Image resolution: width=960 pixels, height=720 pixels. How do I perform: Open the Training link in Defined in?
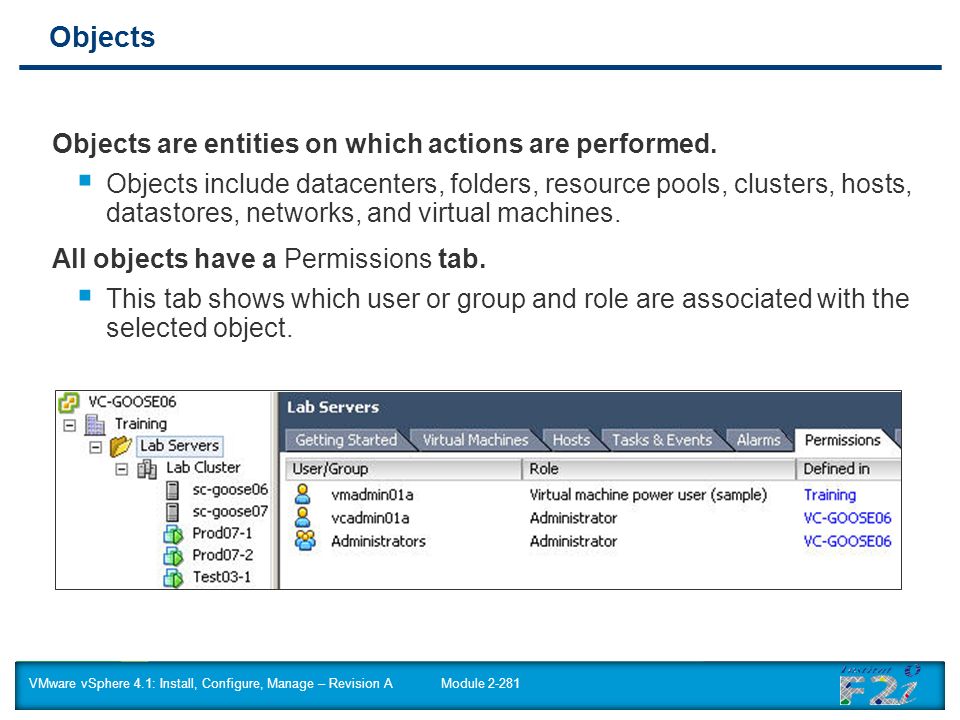click(x=830, y=495)
